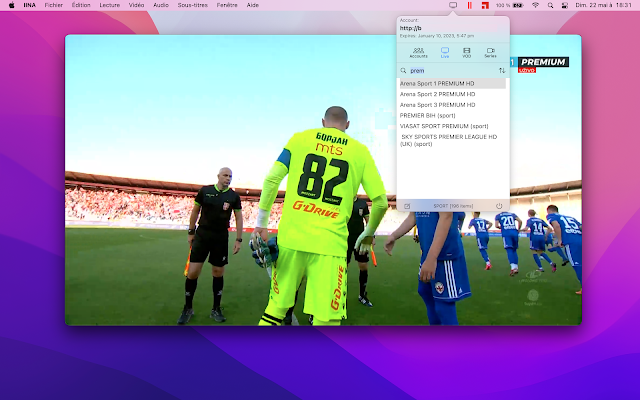The image size is (640, 400).
Task: Open the Apple menu
Action: (x=11, y=5)
